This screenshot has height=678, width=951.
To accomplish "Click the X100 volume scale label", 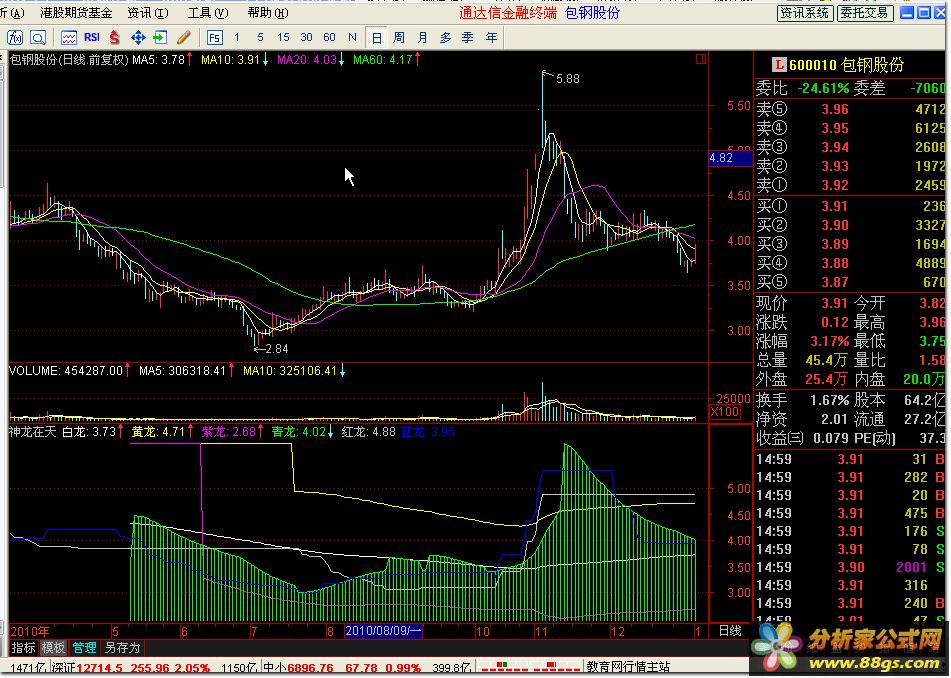I will click(724, 412).
